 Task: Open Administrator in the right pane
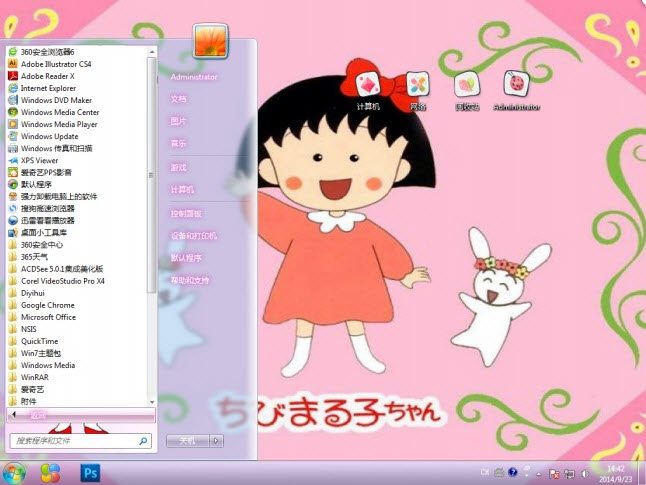point(194,77)
